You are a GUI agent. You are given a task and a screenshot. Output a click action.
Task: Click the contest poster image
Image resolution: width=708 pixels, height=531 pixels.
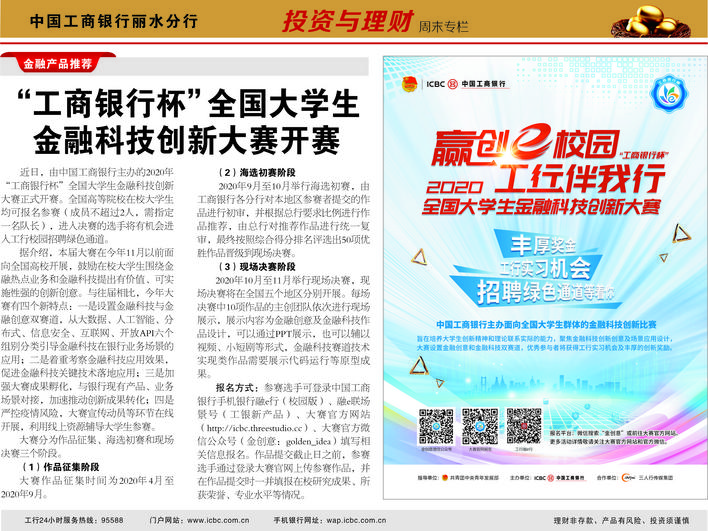545,278
